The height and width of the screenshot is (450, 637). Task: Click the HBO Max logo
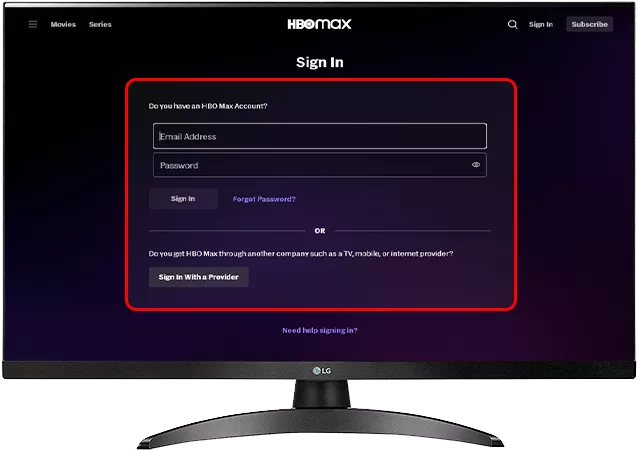(x=319, y=24)
